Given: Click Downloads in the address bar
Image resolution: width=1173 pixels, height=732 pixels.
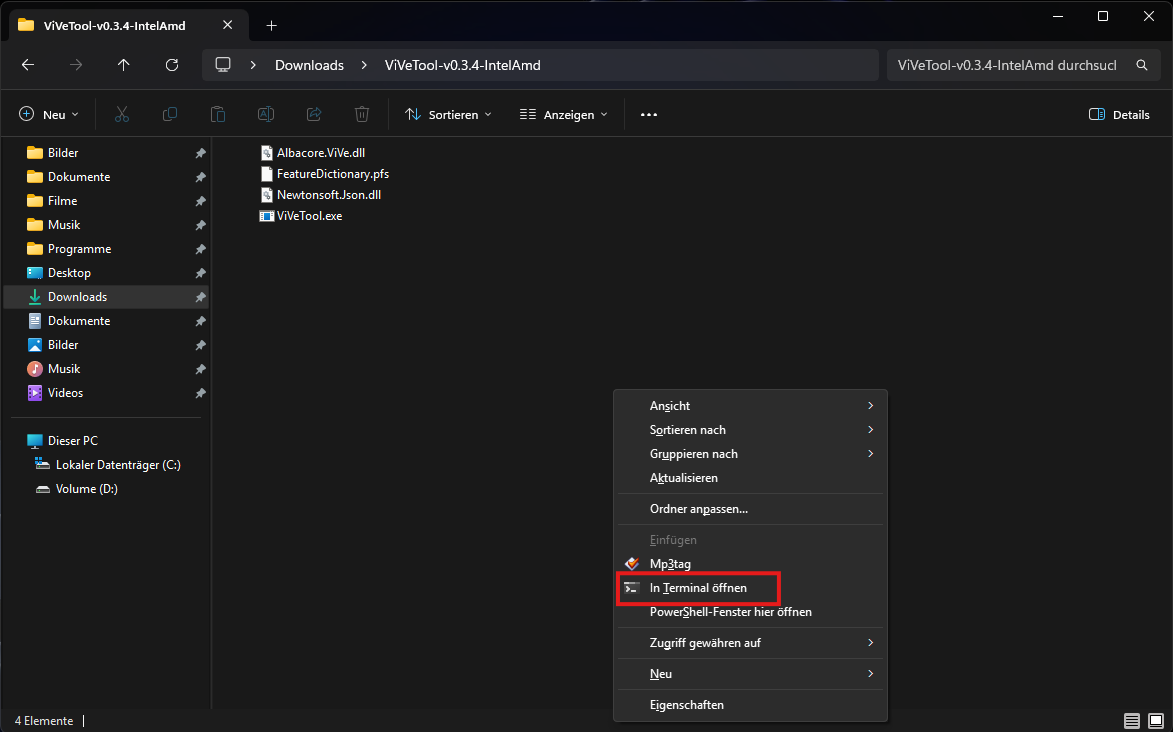Looking at the screenshot, I should [309, 65].
